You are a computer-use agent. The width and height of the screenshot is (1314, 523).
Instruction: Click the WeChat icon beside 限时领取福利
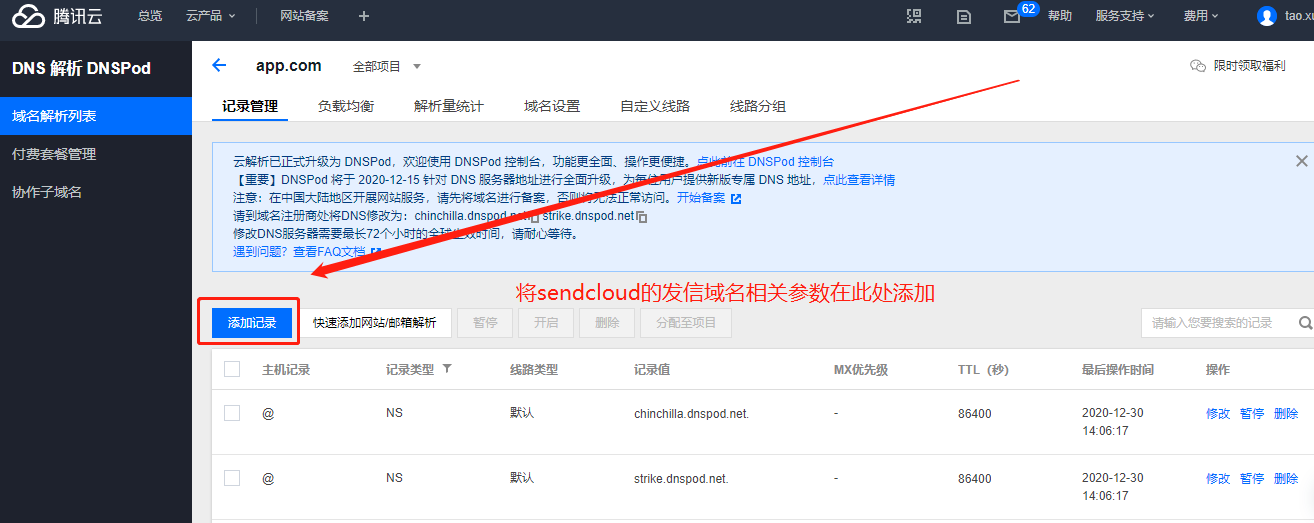coord(1198,66)
